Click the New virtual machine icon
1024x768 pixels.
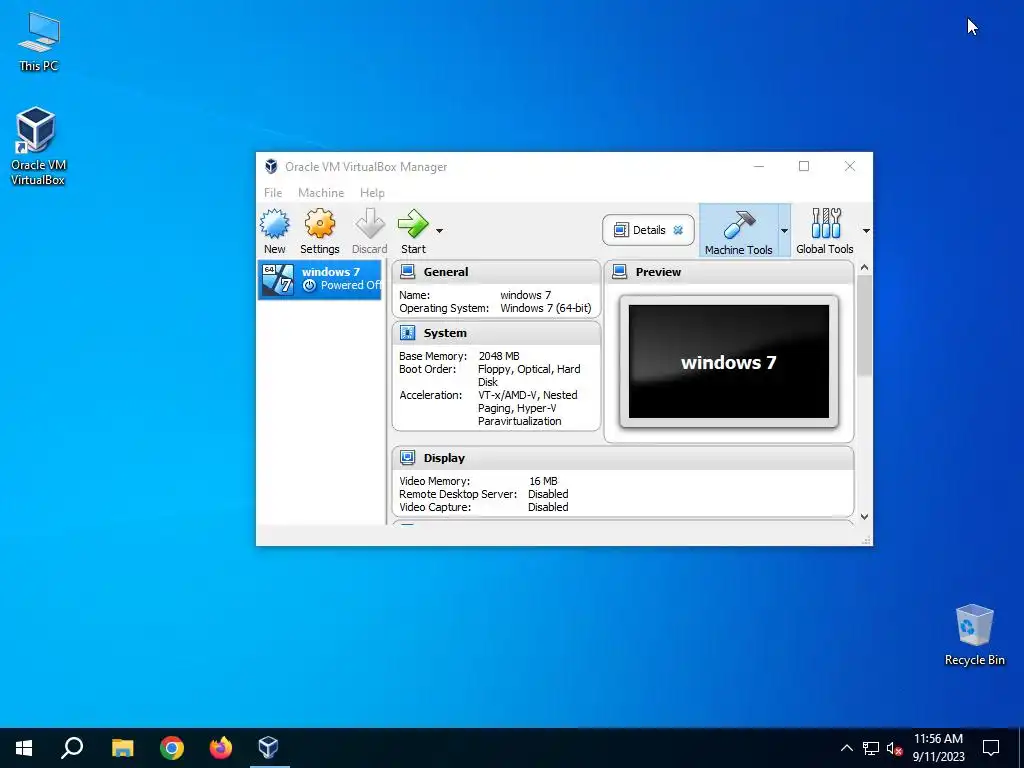click(274, 225)
